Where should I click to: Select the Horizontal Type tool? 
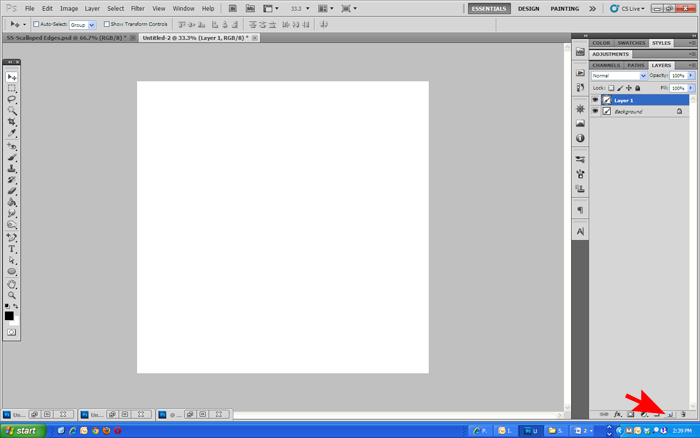pos(12,249)
